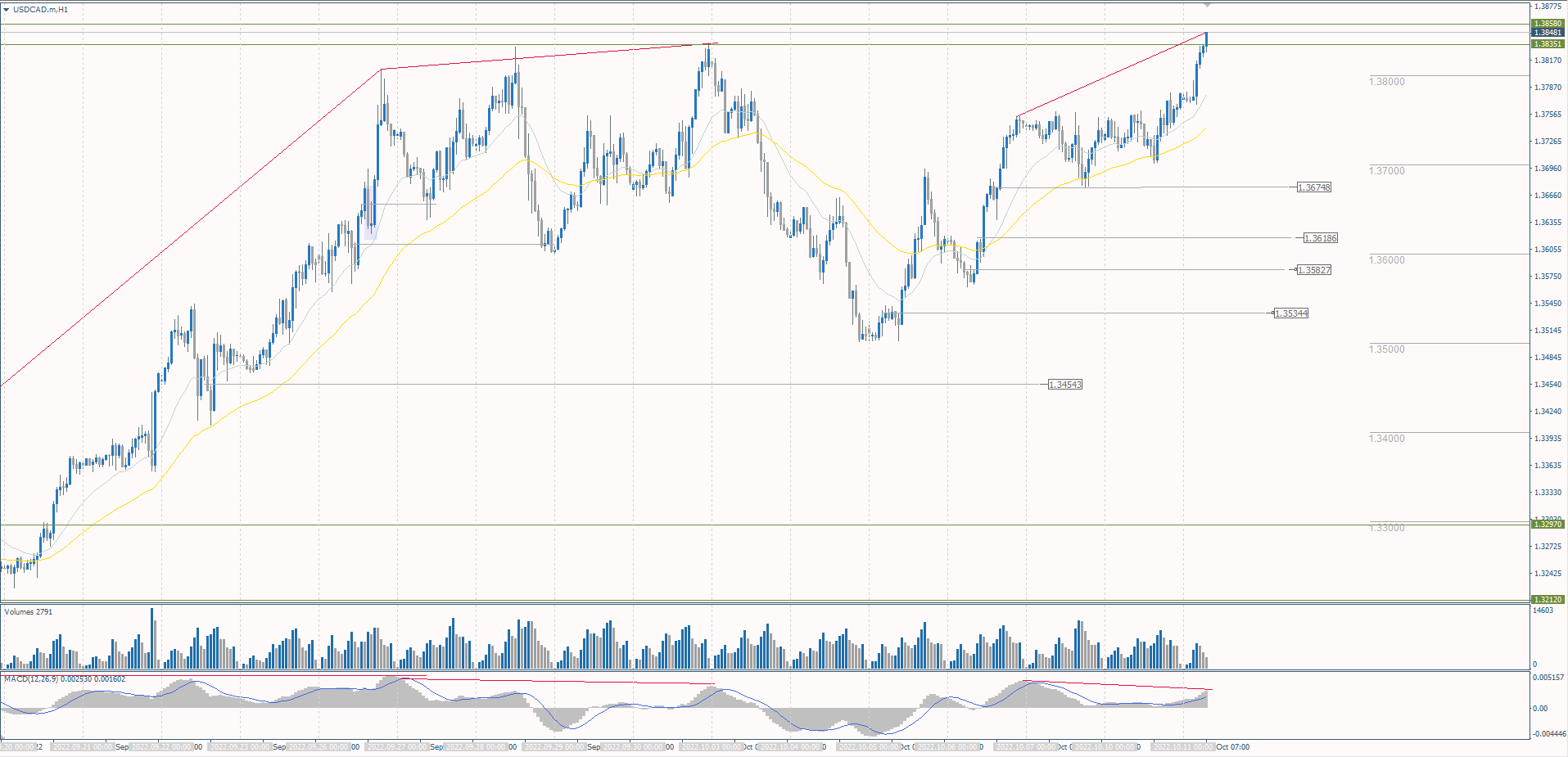Image resolution: width=1568 pixels, height=757 pixels.
Task: Select the 1.36186 horizontal level label
Action: [x=1321, y=238]
